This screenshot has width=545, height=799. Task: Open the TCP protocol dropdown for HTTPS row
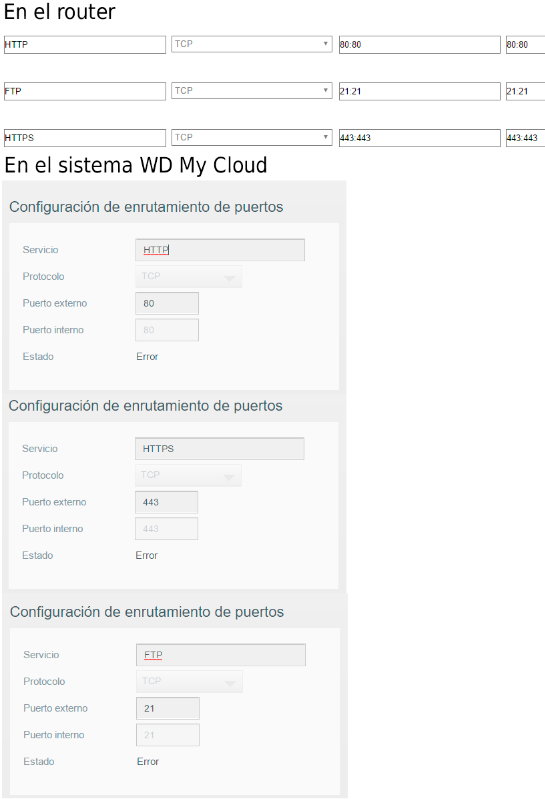coord(252,138)
